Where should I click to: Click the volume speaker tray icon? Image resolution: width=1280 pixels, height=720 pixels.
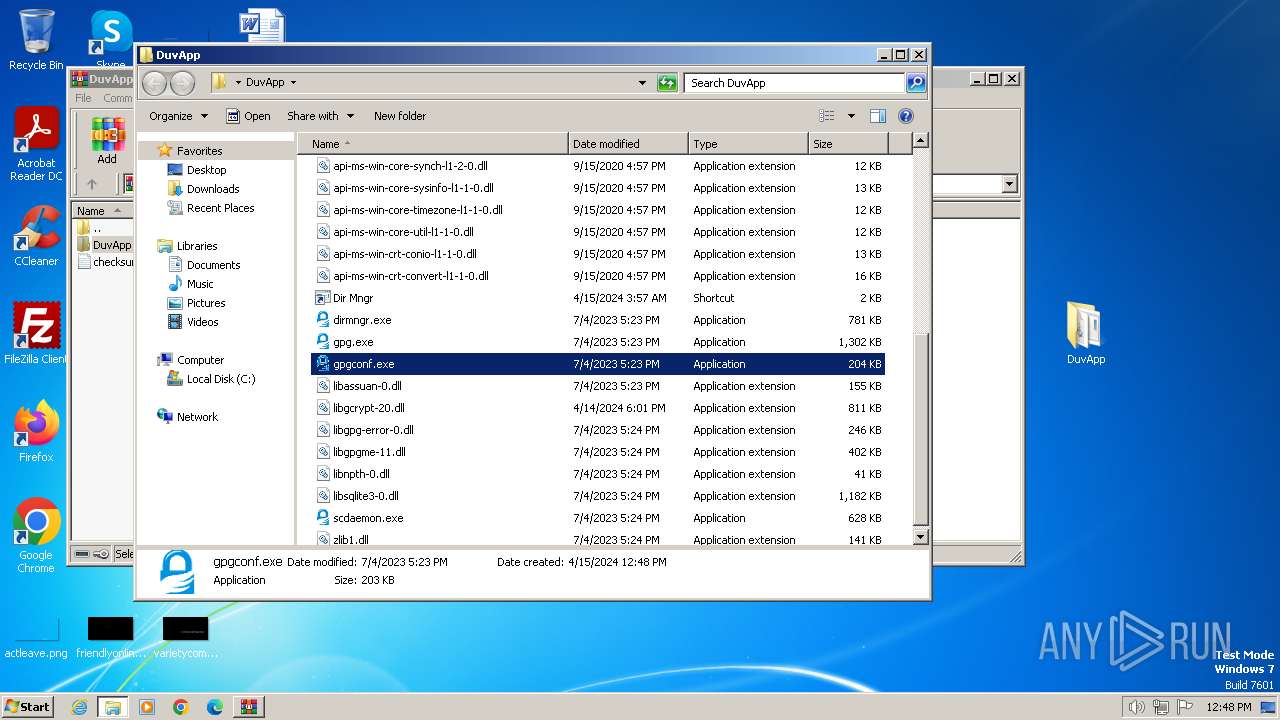pyautogui.click(x=1136, y=707)
